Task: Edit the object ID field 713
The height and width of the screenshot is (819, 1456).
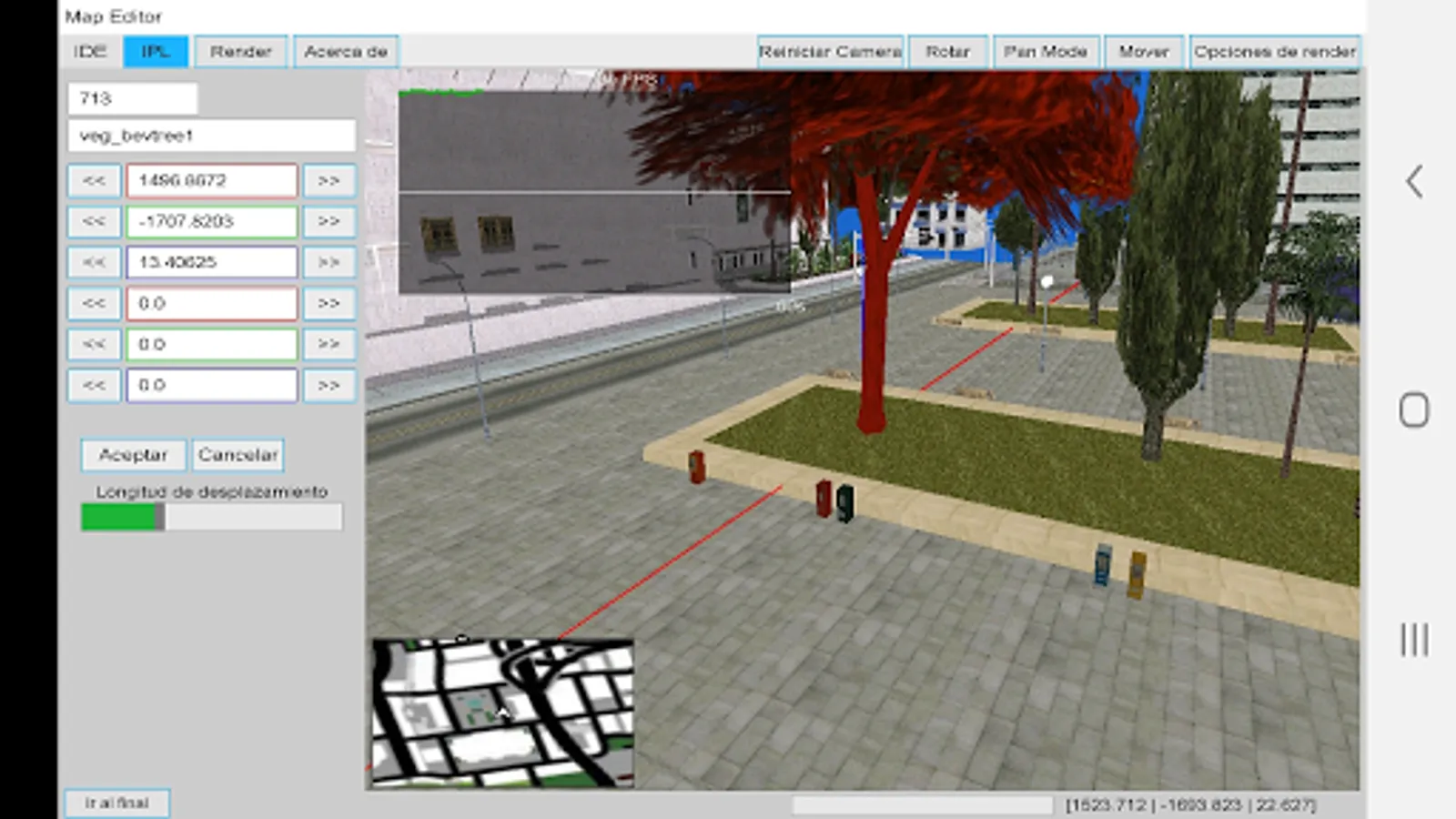Action: tap(133, 98)
